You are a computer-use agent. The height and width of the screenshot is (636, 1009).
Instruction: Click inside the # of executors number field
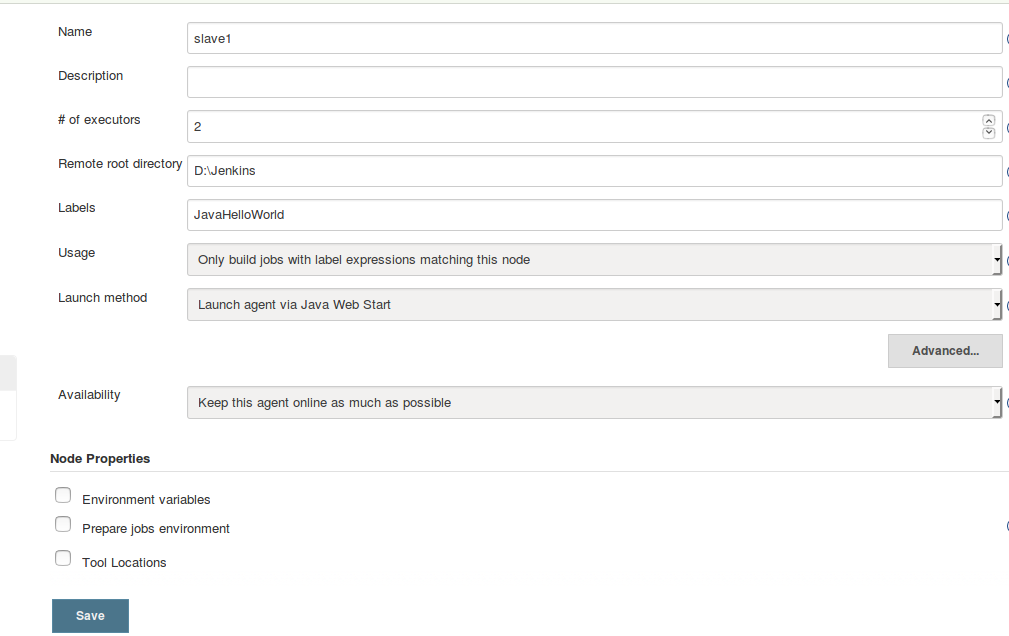click(x=582, y=127)
